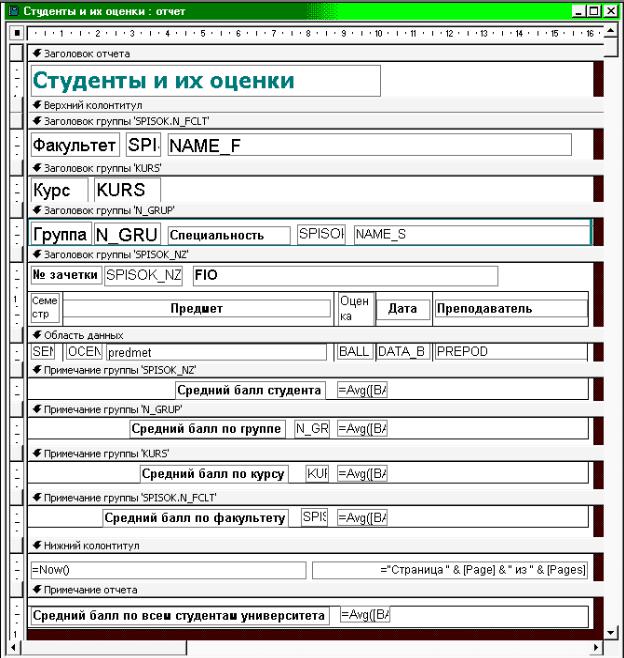Image resolution: width=624 pixels, height=658 pixels.
Task: Select the 'Средний балл по факультету' label
Action: 196,518
